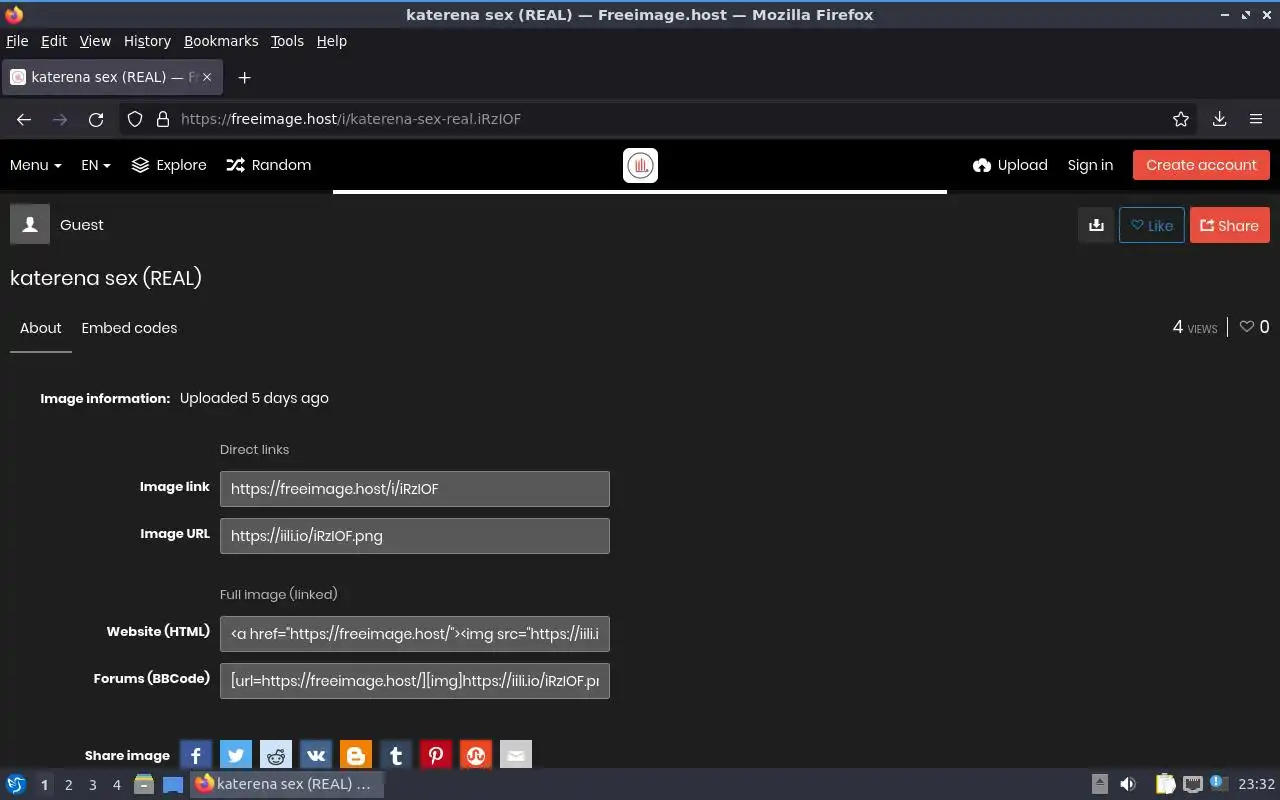Bookmark this page with star icon
Viewport: 1280px width, 800px height.
click(x=1181, y=119)
